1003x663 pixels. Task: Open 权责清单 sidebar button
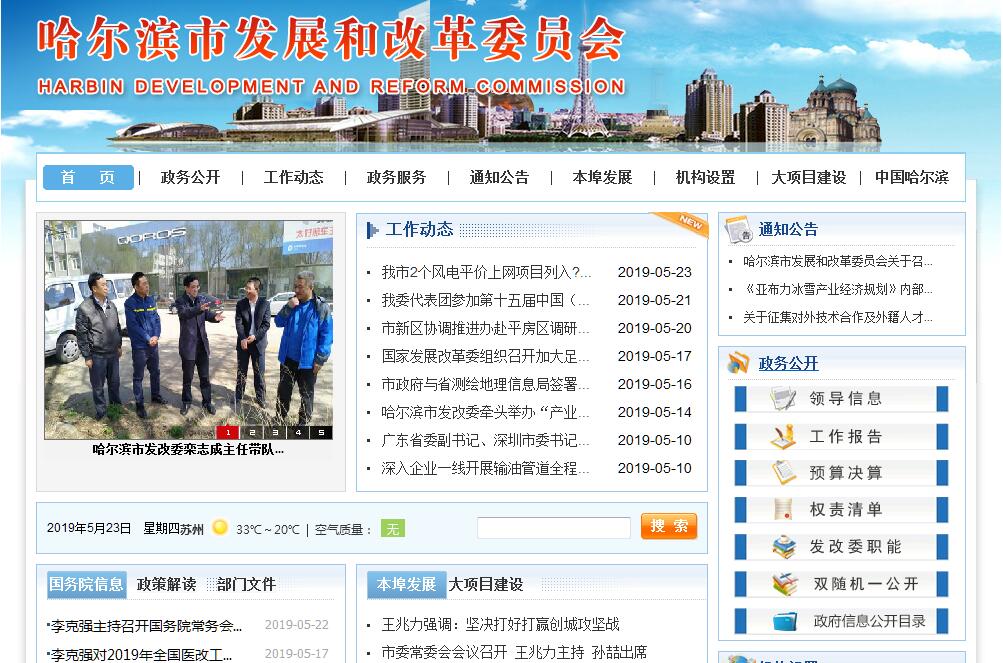click(841, 509)
